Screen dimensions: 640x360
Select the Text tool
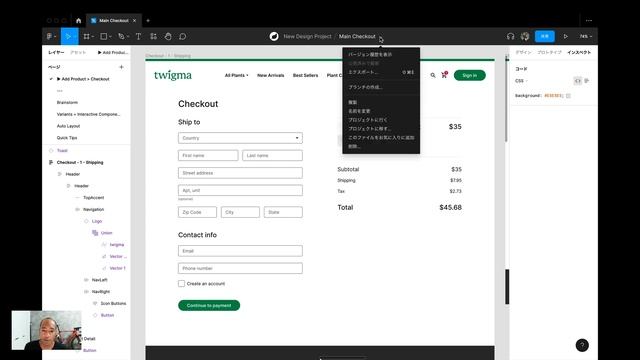click(x=138, y=36)
